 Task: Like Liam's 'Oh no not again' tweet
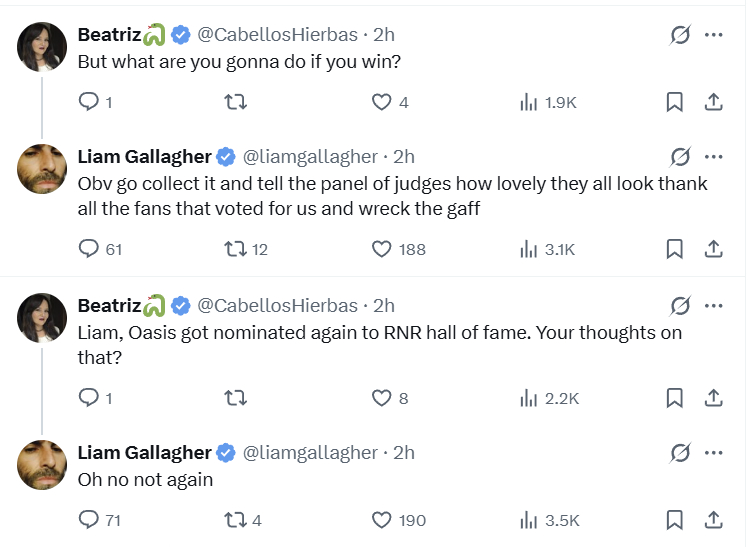click(381, 520)
